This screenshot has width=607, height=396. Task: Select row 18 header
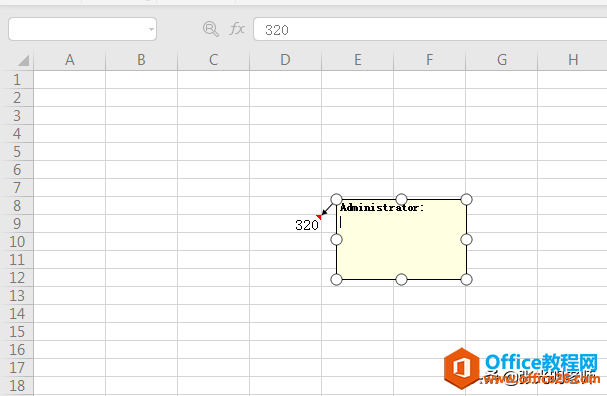pyautogui.click(x=17, y=386)
